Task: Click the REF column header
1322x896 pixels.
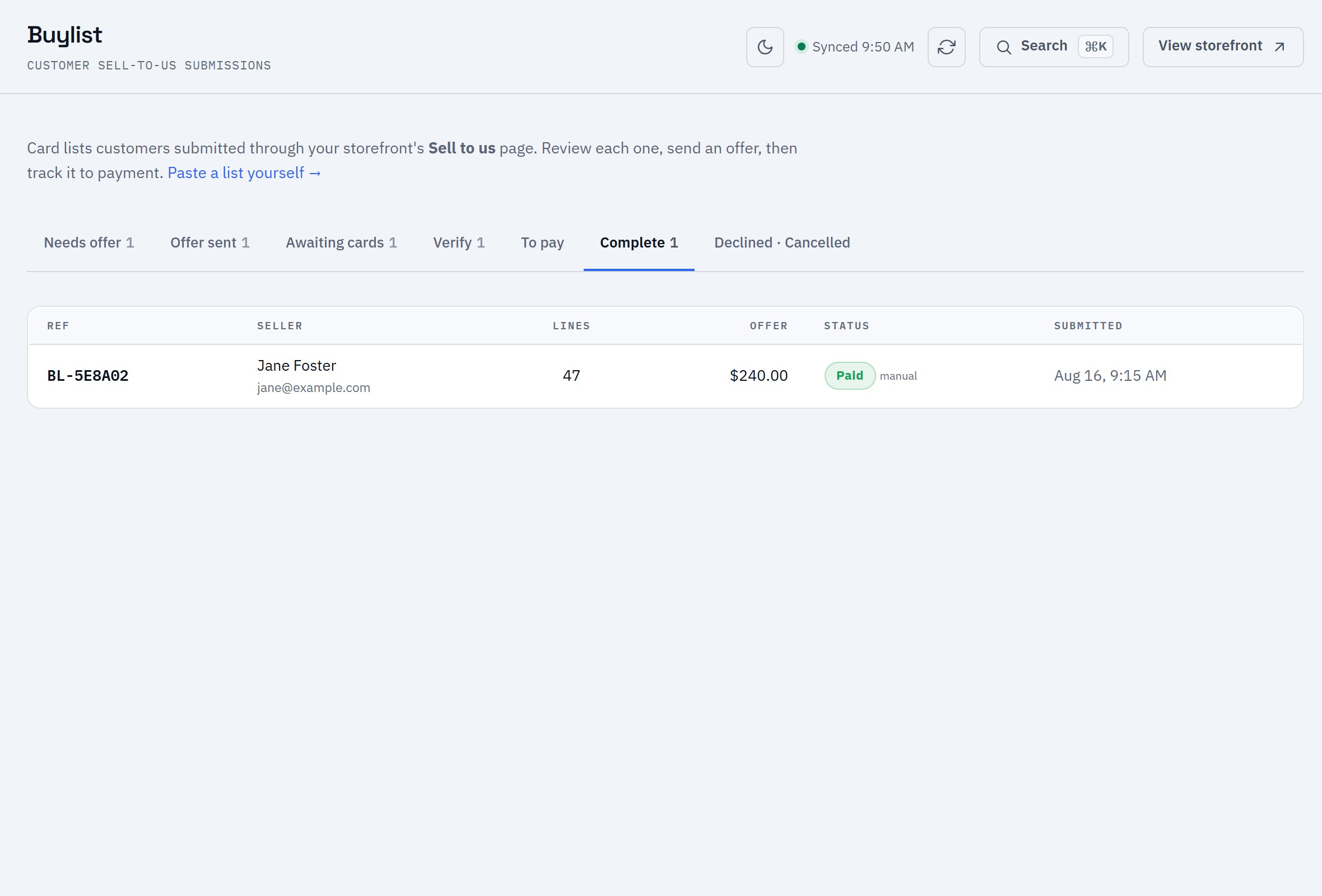Action: pyautogui.click(x=58, y=326)
